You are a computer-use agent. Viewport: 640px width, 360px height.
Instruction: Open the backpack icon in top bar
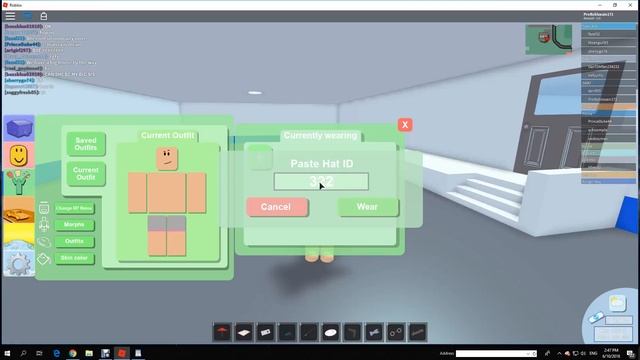click(x=44, y=16)
